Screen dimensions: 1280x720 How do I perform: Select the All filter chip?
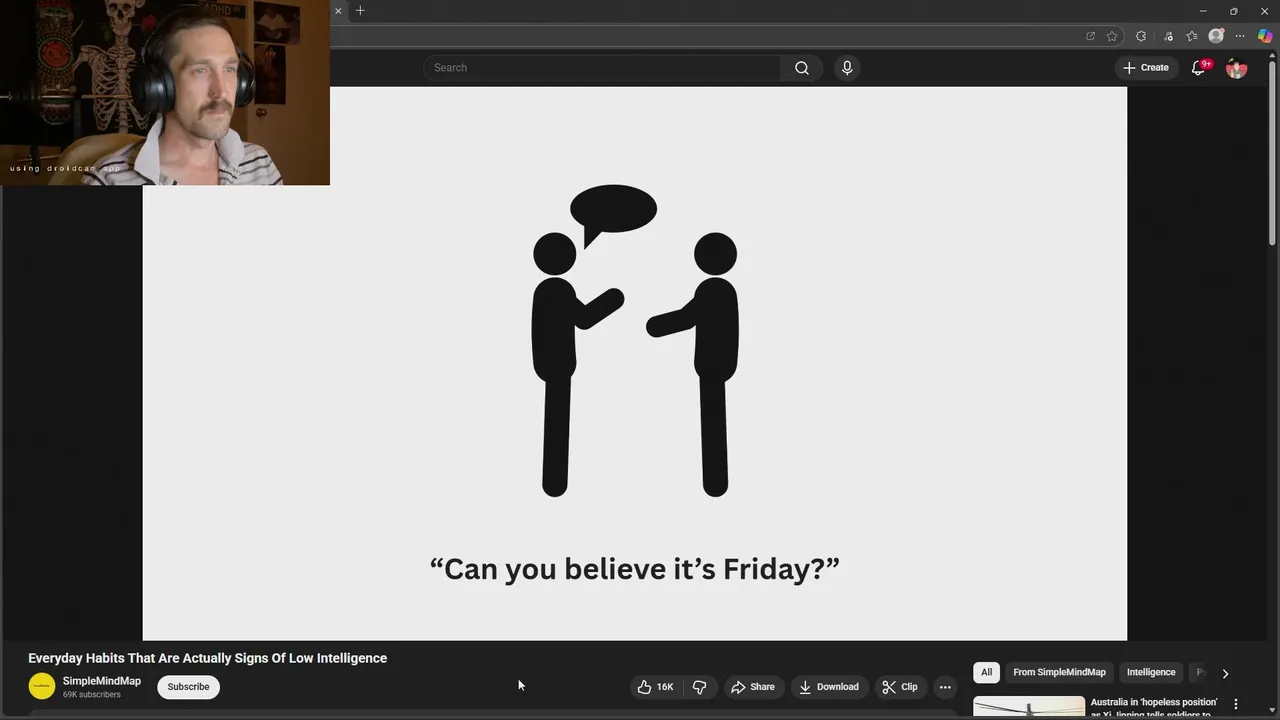[x=986, y=672]
